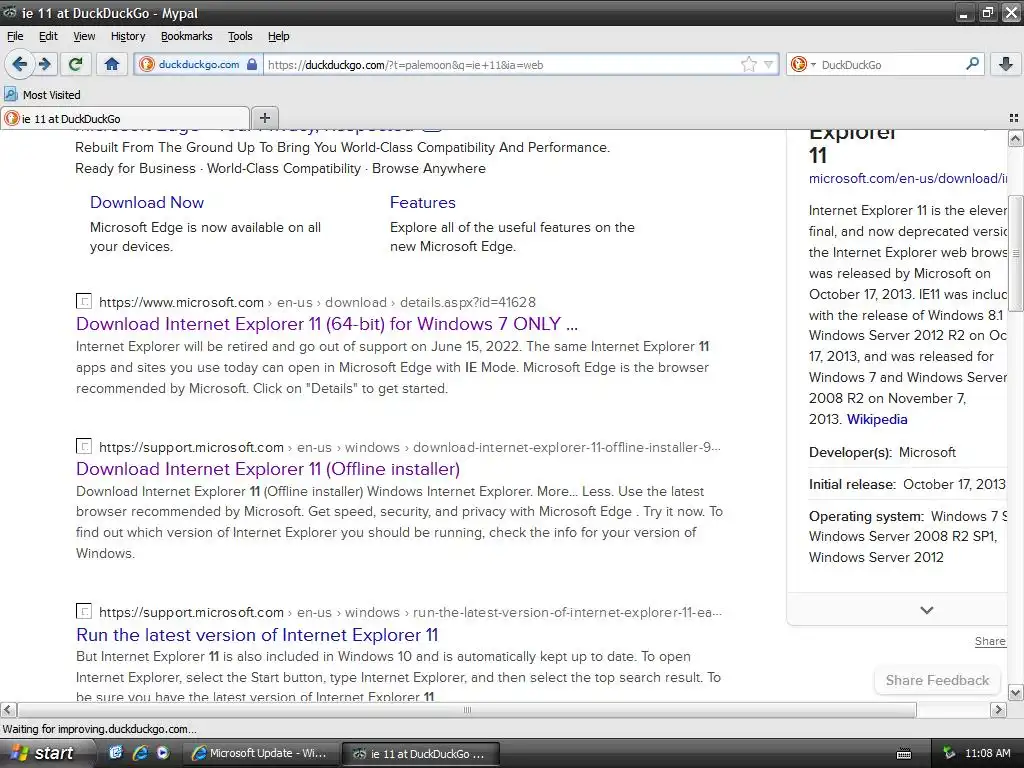Image resolution: width=1024 pixels, height=768 pixels.
Task: Click the page scroll up arrow
Action: coord(1015,138)
